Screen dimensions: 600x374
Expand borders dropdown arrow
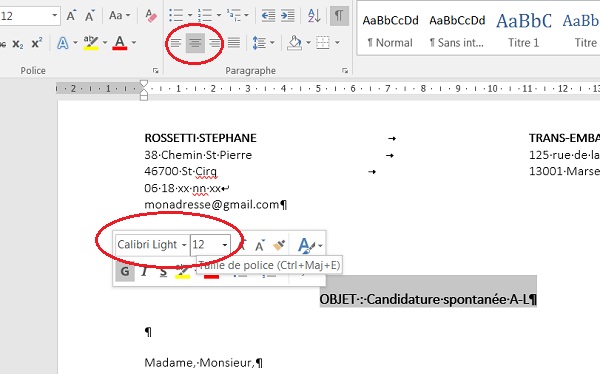(337, 43)
